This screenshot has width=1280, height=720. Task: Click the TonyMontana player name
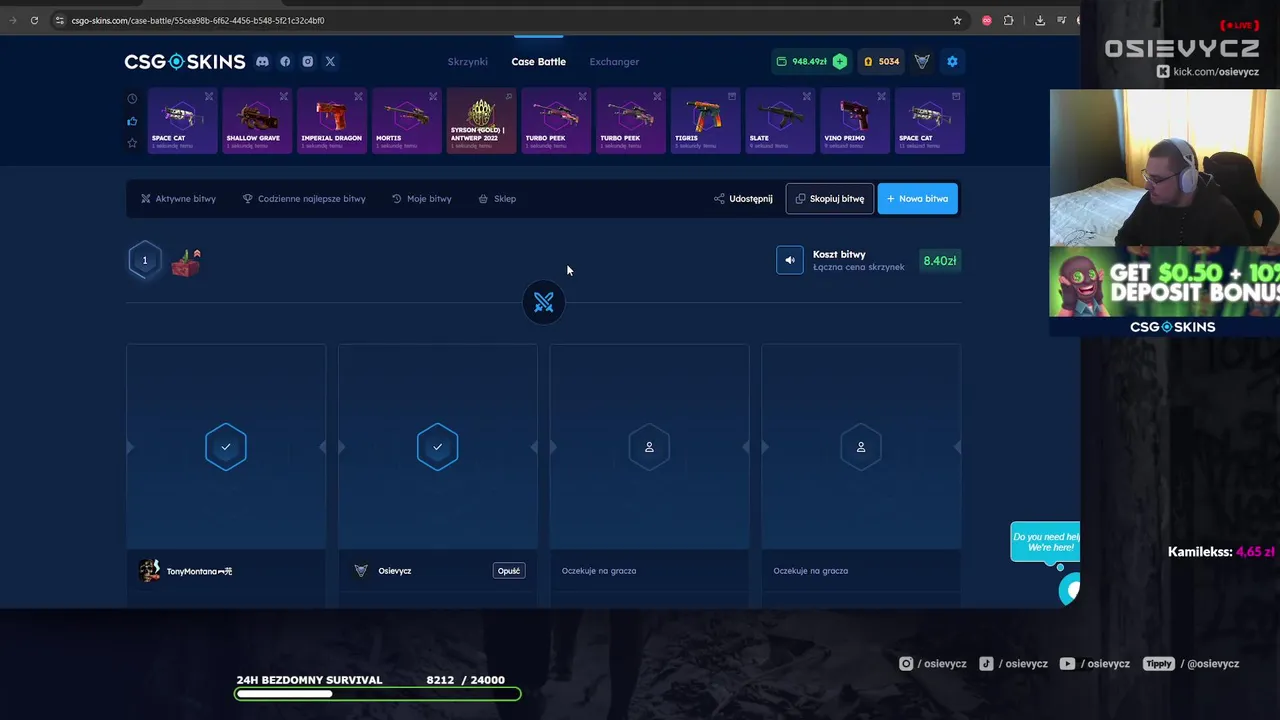199,571
